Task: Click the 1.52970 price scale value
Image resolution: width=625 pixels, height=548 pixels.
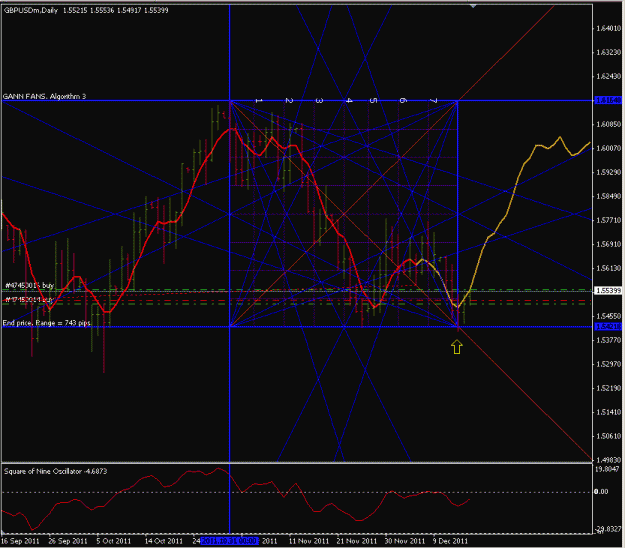Action: (x=608, y=364)
